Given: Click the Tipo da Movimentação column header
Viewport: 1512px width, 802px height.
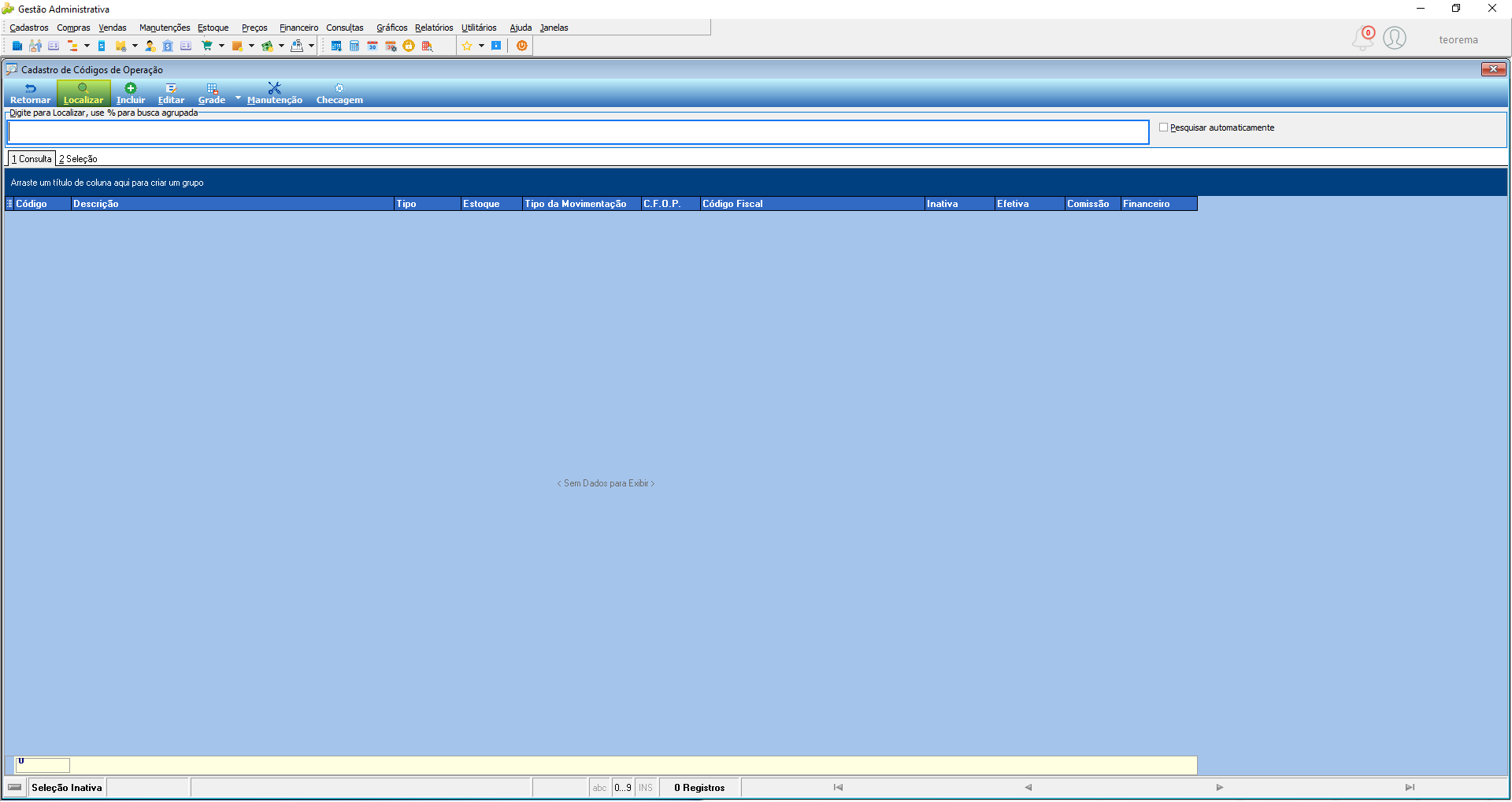Looking at the screenshot, I should (582, 204).
